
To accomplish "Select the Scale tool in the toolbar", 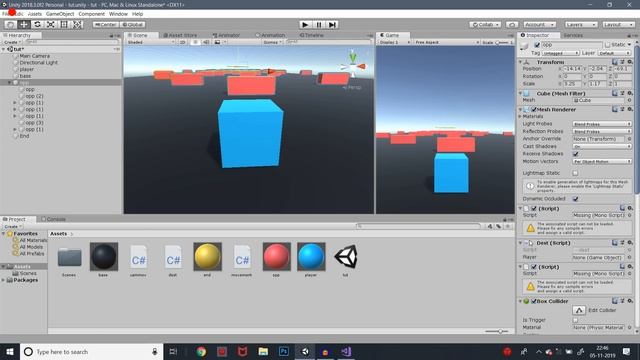I will (51, 24).
